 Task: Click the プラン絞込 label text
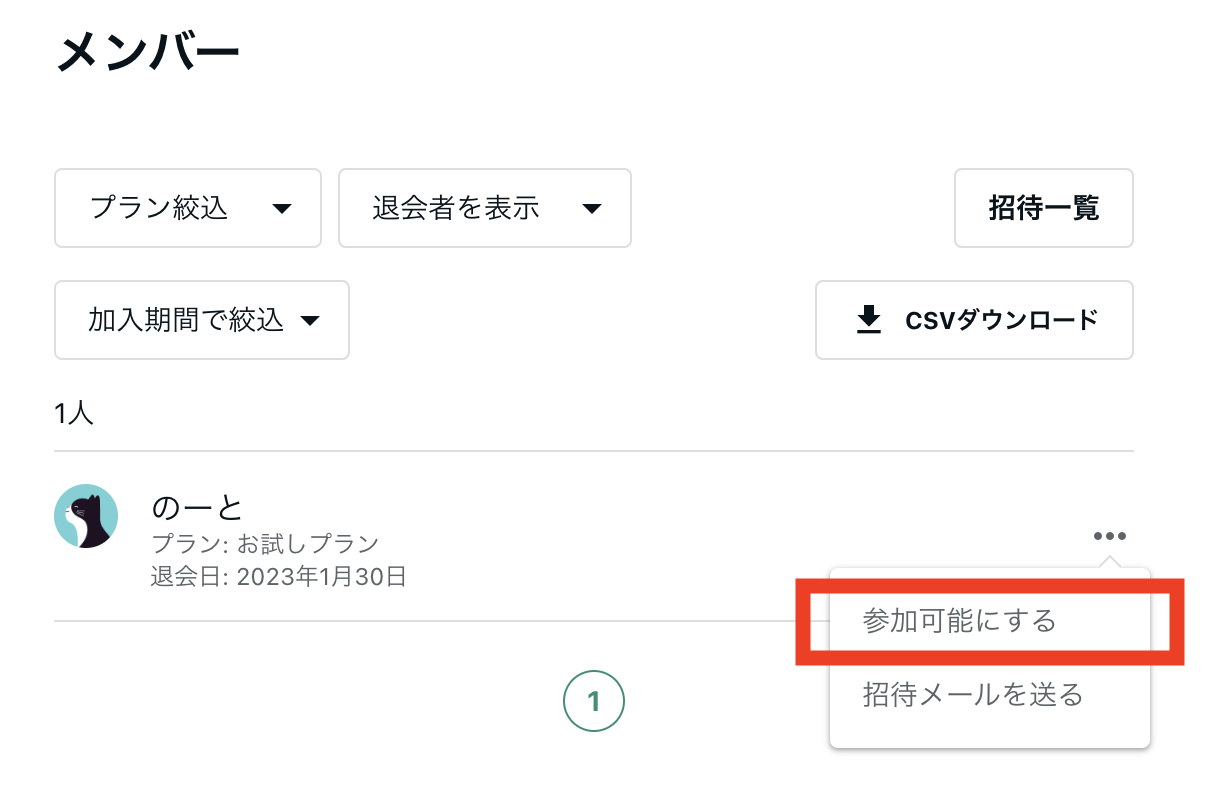(x=159, y=208)
